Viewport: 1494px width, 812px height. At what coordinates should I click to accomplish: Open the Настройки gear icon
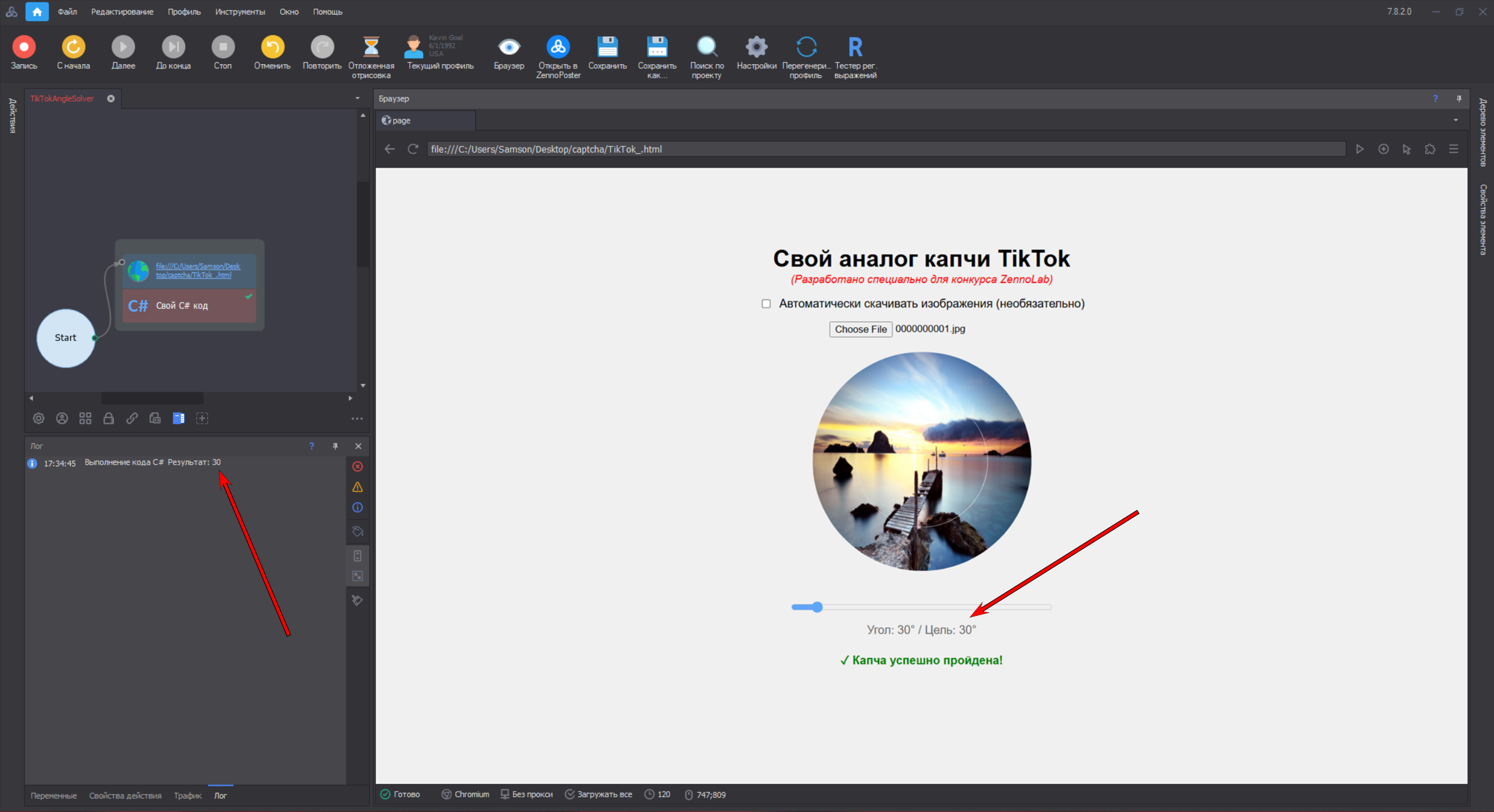(x=756, y=47)
